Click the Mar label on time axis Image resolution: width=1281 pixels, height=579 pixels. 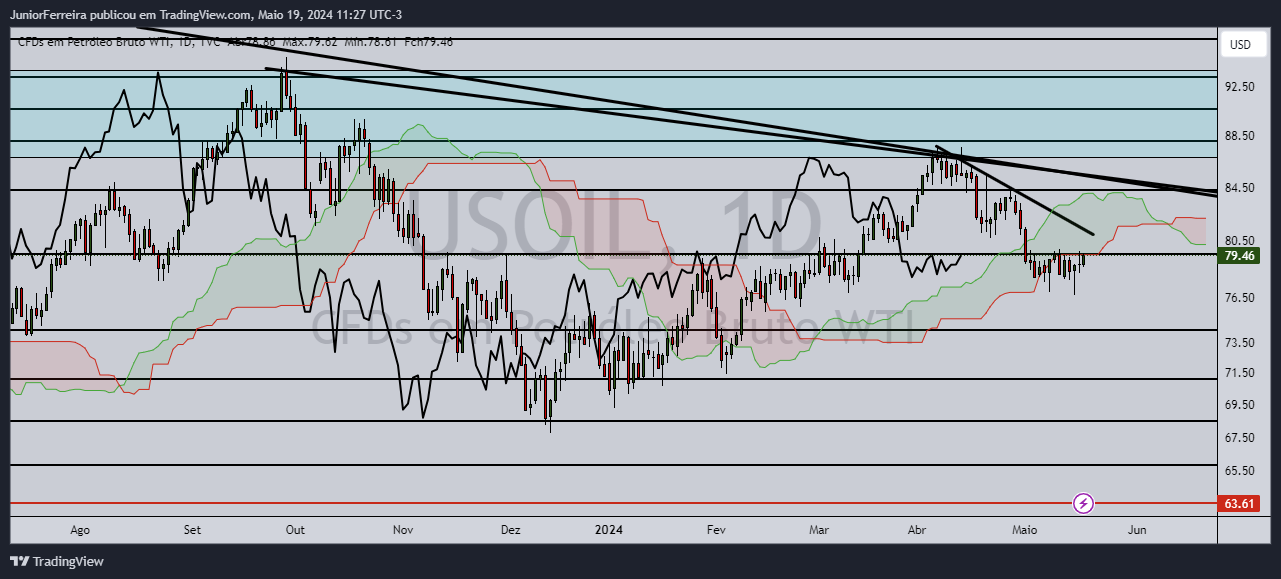click(x=819, y=530)
